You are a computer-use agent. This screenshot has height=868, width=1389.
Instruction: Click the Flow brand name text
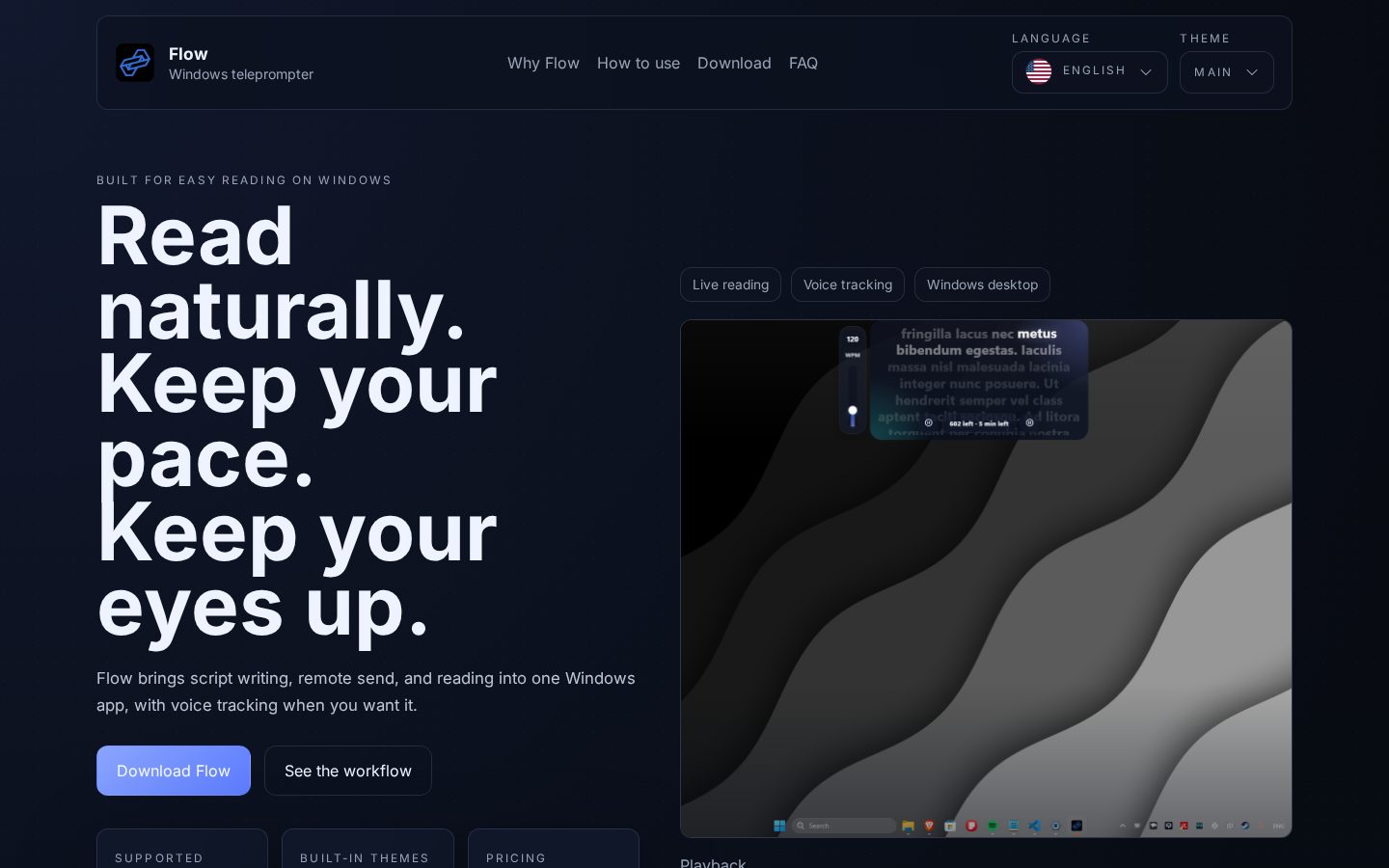(x=188, y=54)
